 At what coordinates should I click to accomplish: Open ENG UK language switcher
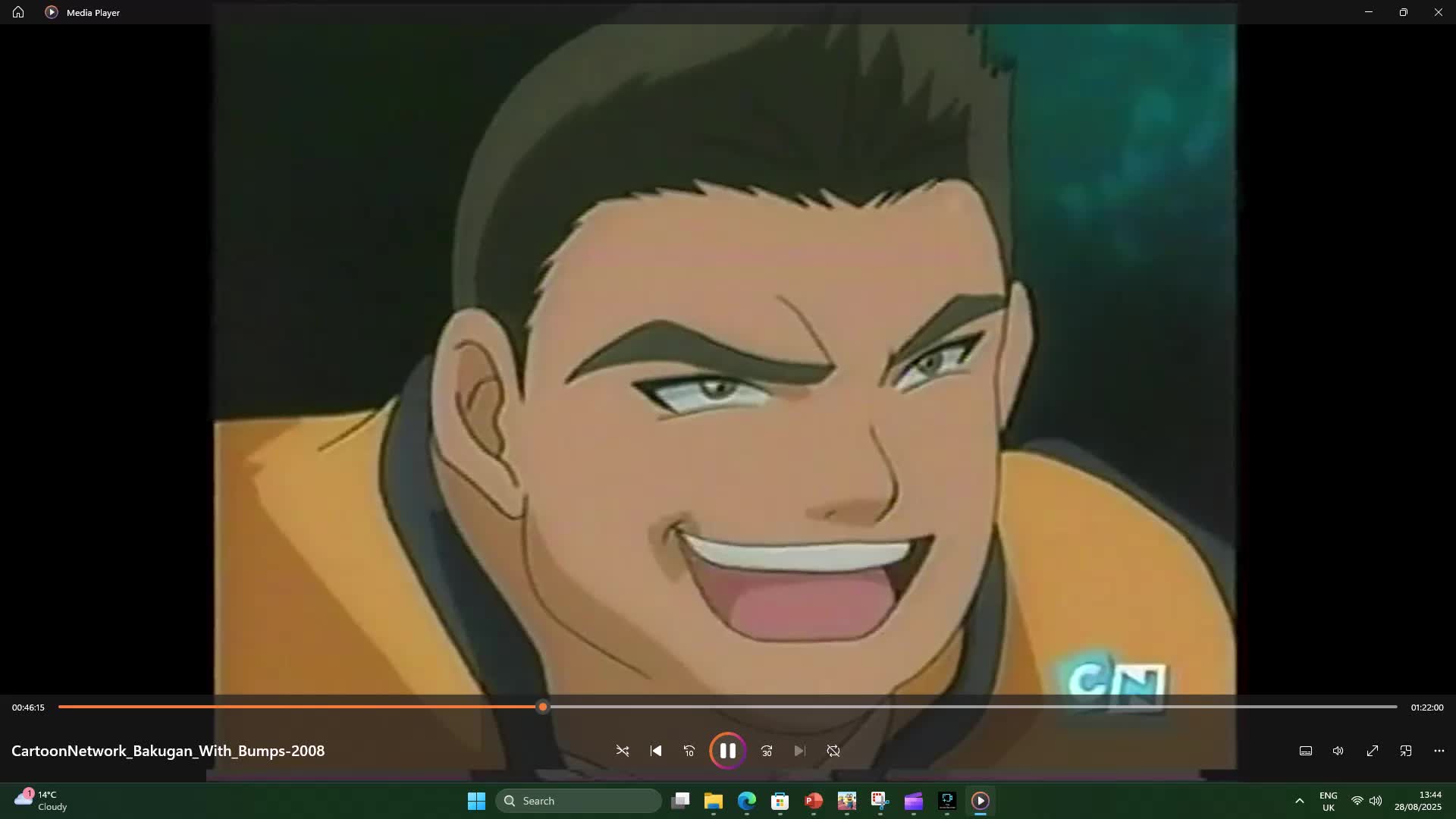click(1328, 801)
